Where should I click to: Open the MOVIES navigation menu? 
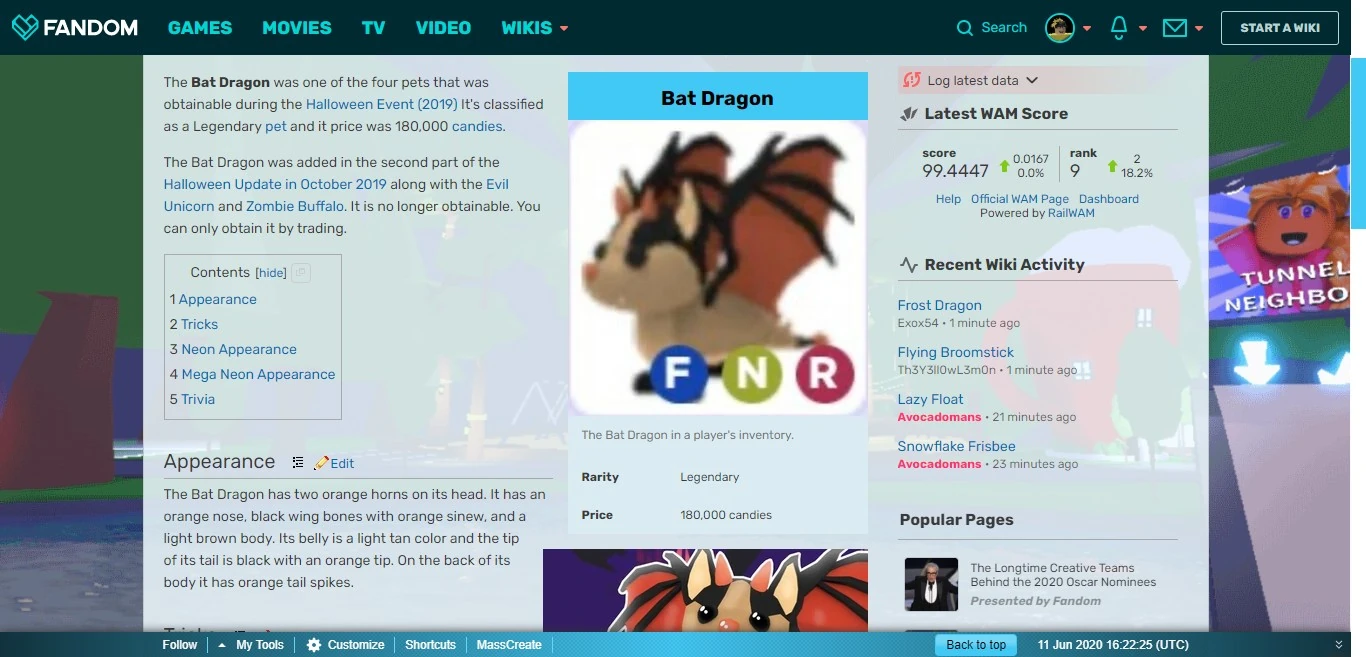coord(296,28)
